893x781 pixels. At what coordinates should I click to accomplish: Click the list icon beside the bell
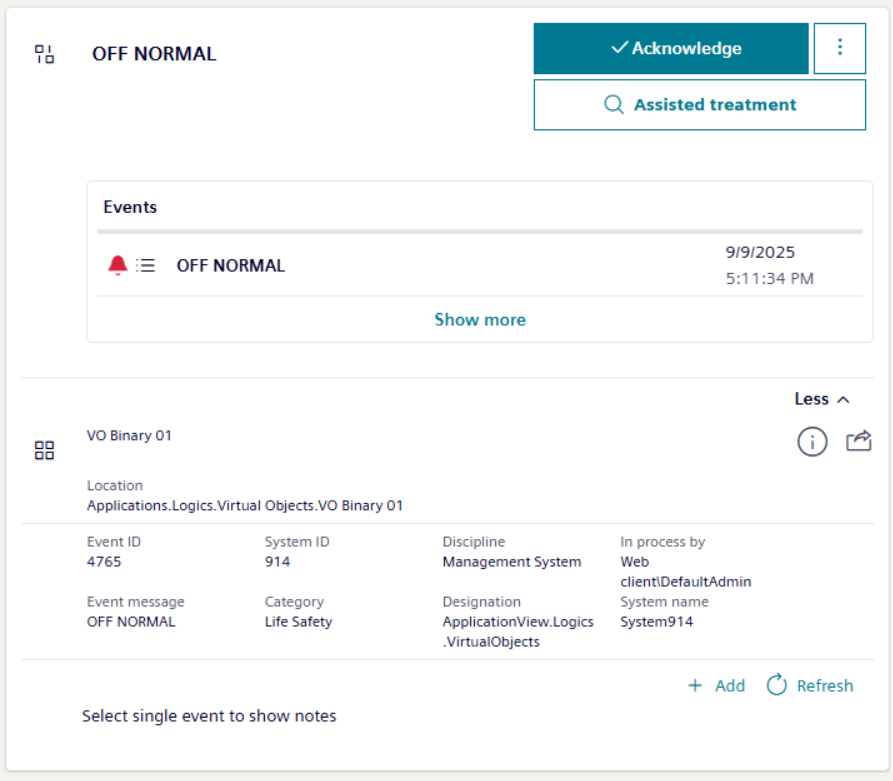click(146, 265)
